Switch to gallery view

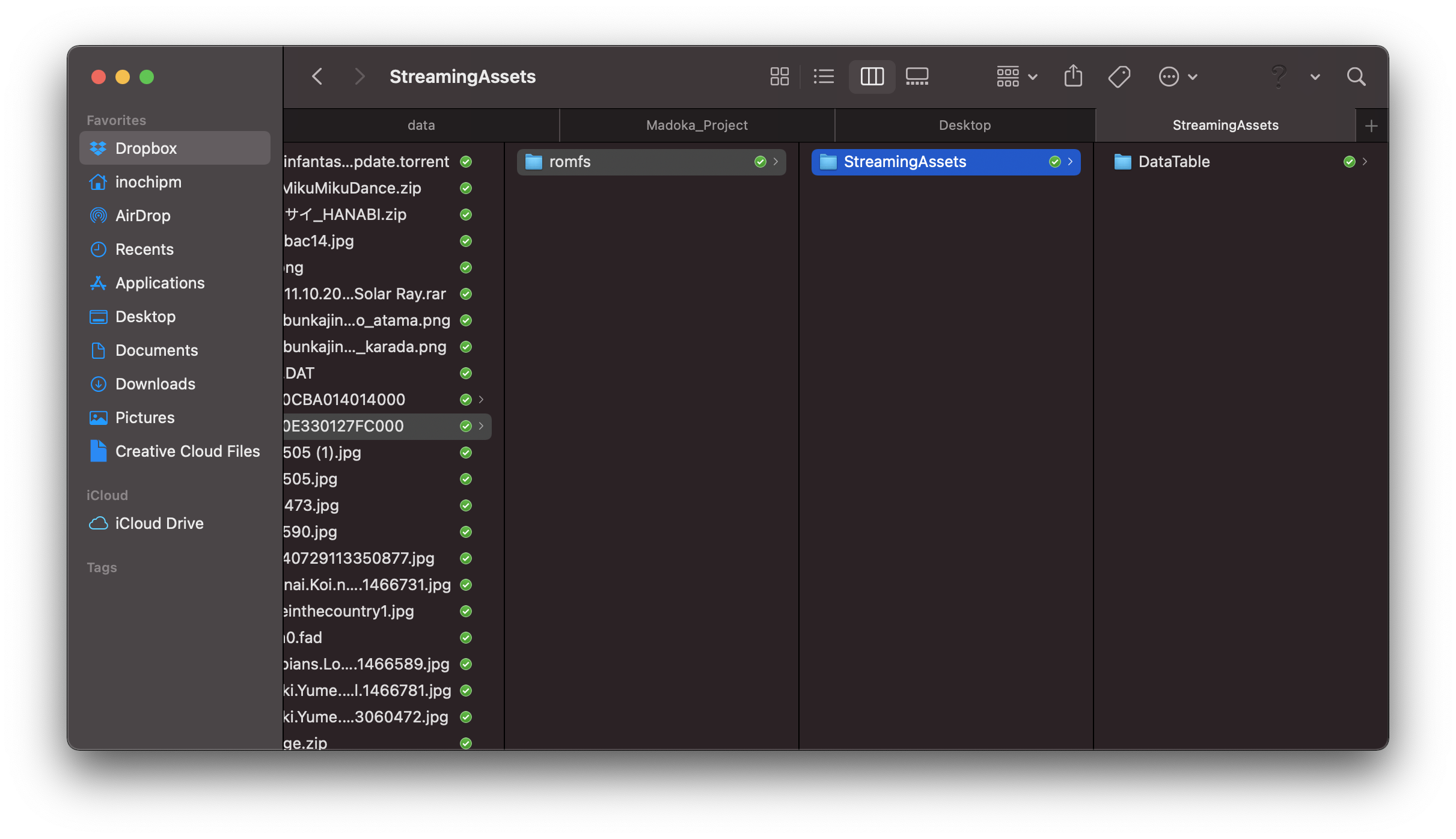917,76
